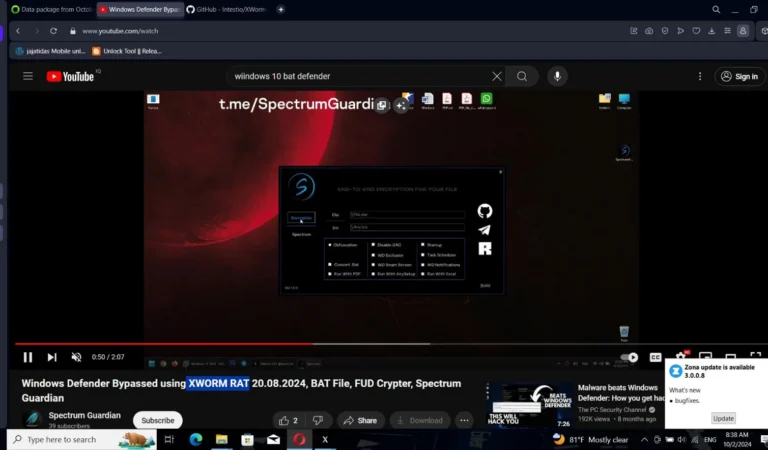Image resolution: width=768 pixels, height=450 pixels.
Task: Go back in the browser
Action: [x=18, y=31]
